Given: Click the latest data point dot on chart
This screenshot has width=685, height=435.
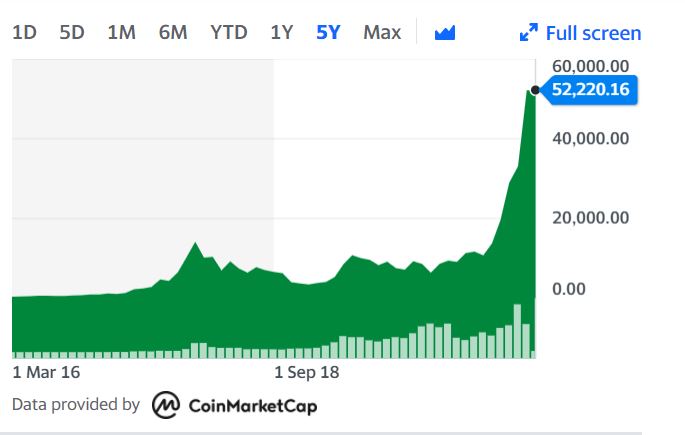Looking at the screenshot, I should 535,90.
